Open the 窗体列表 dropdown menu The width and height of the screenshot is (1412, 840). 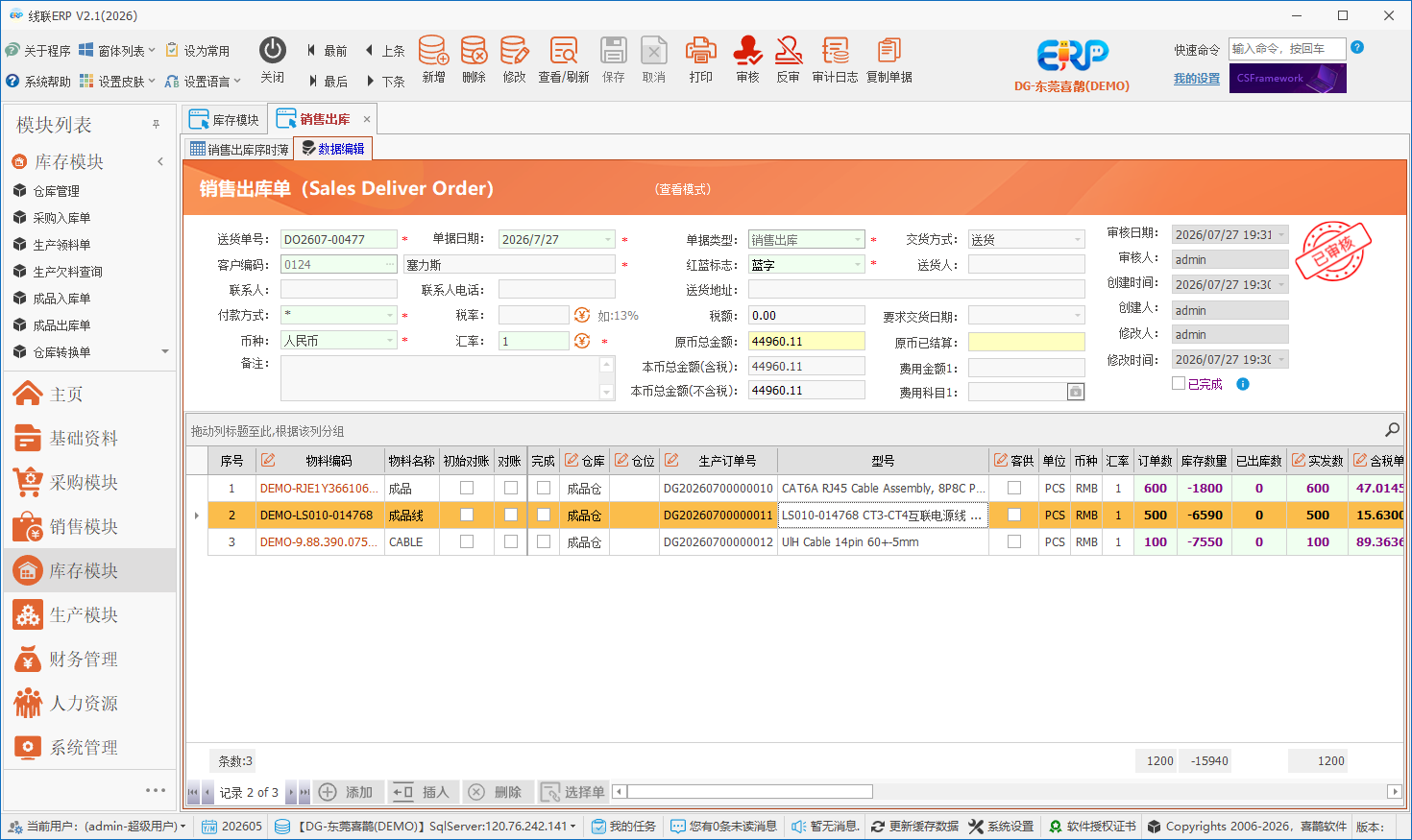(x=117, y=50)
